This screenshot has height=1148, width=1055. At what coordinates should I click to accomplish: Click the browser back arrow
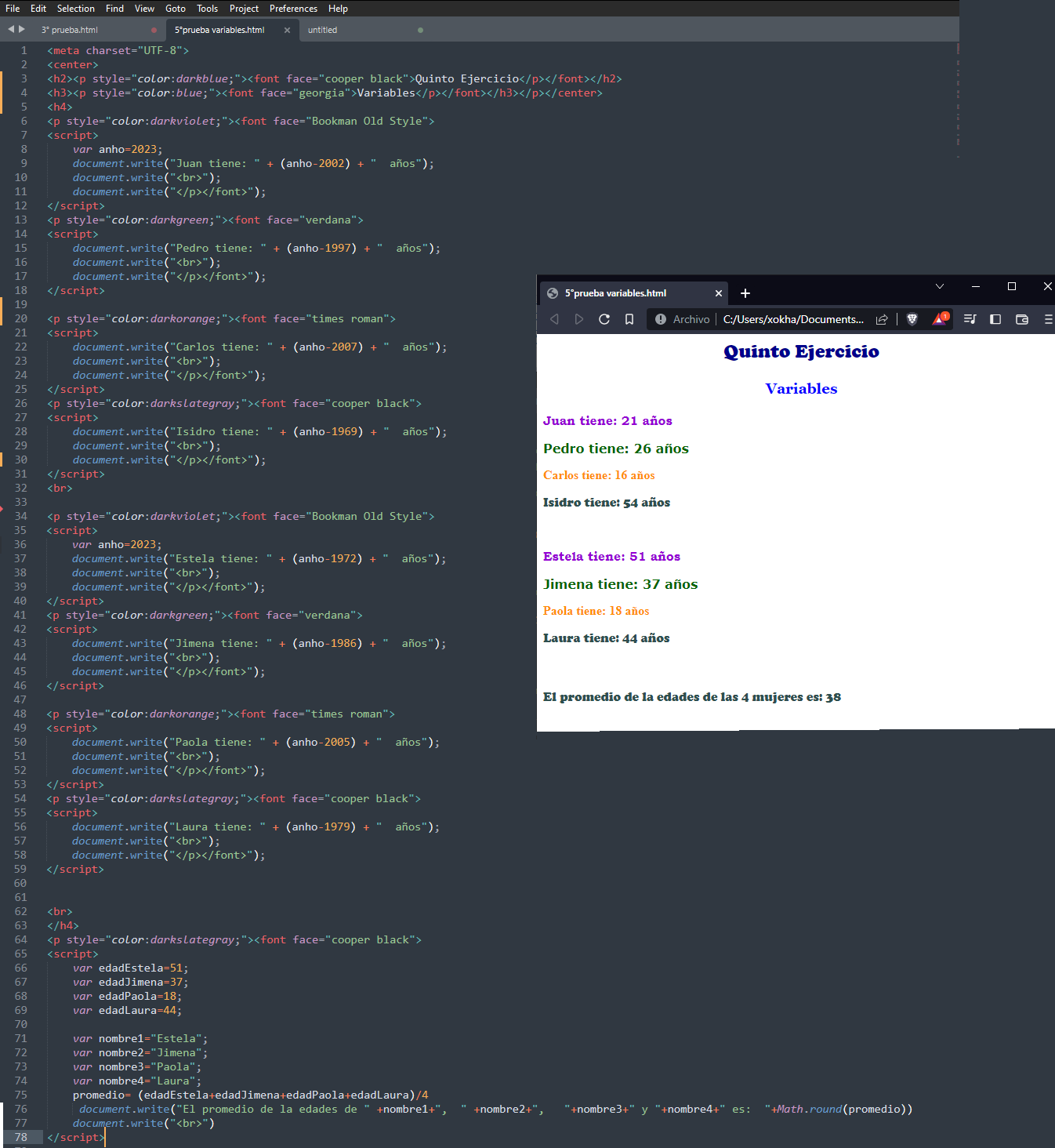tap(554, 319)
